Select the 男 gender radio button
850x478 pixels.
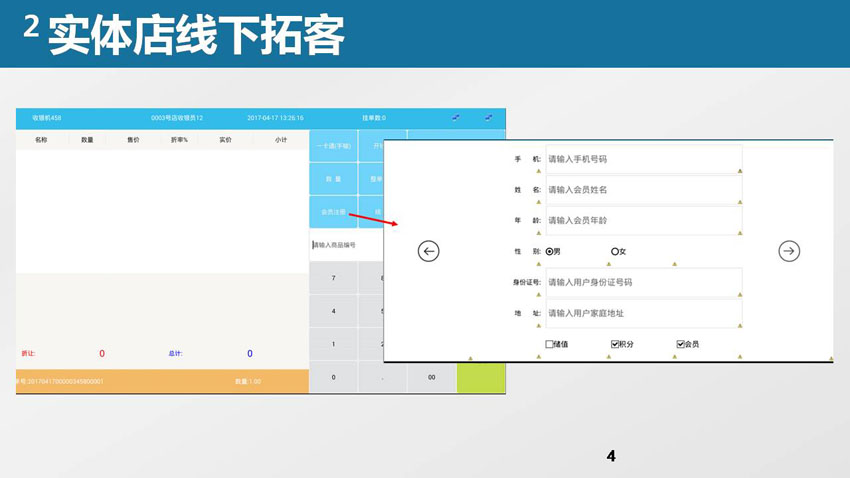(549, 251)
